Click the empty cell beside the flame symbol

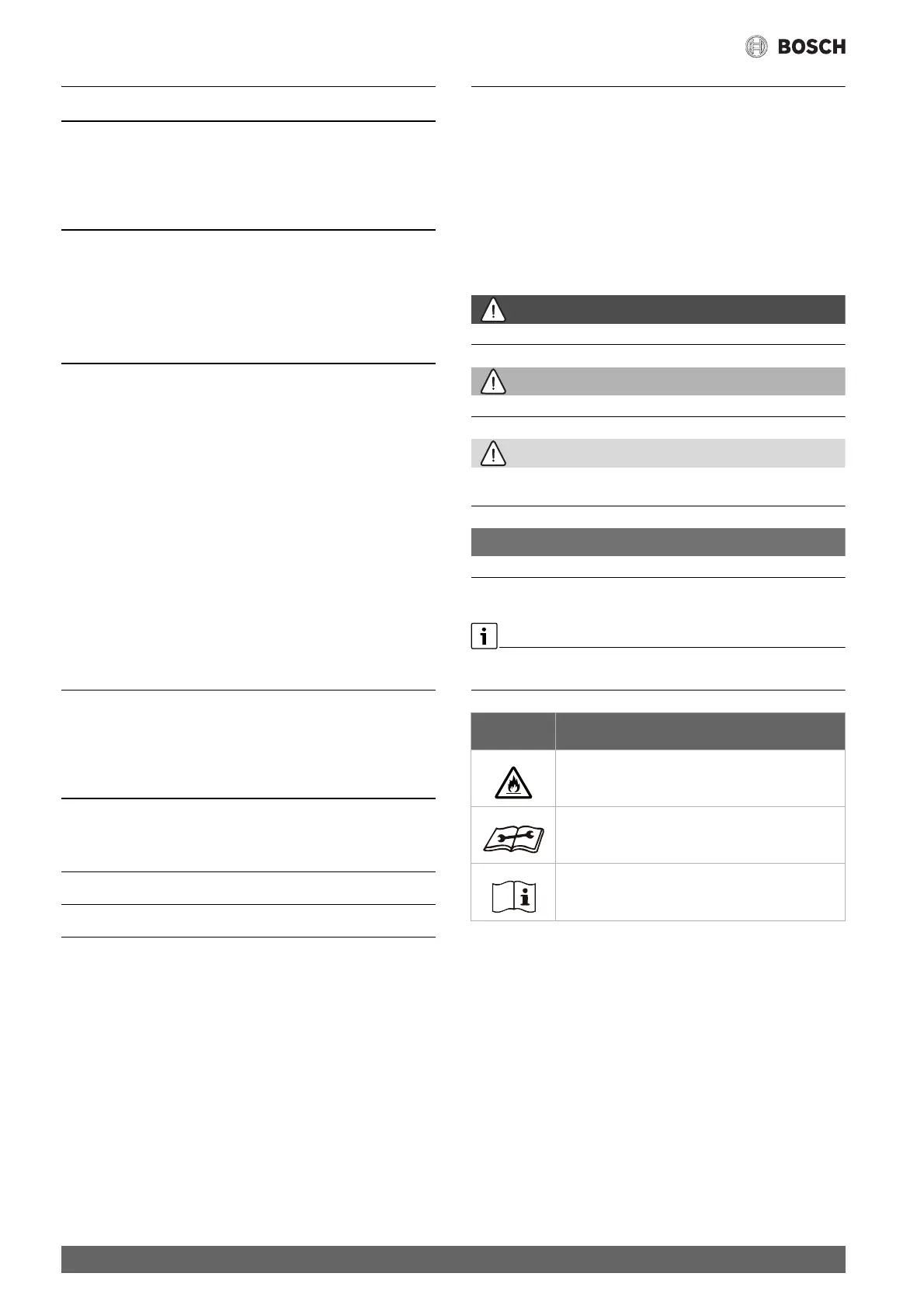coord(700,778)
